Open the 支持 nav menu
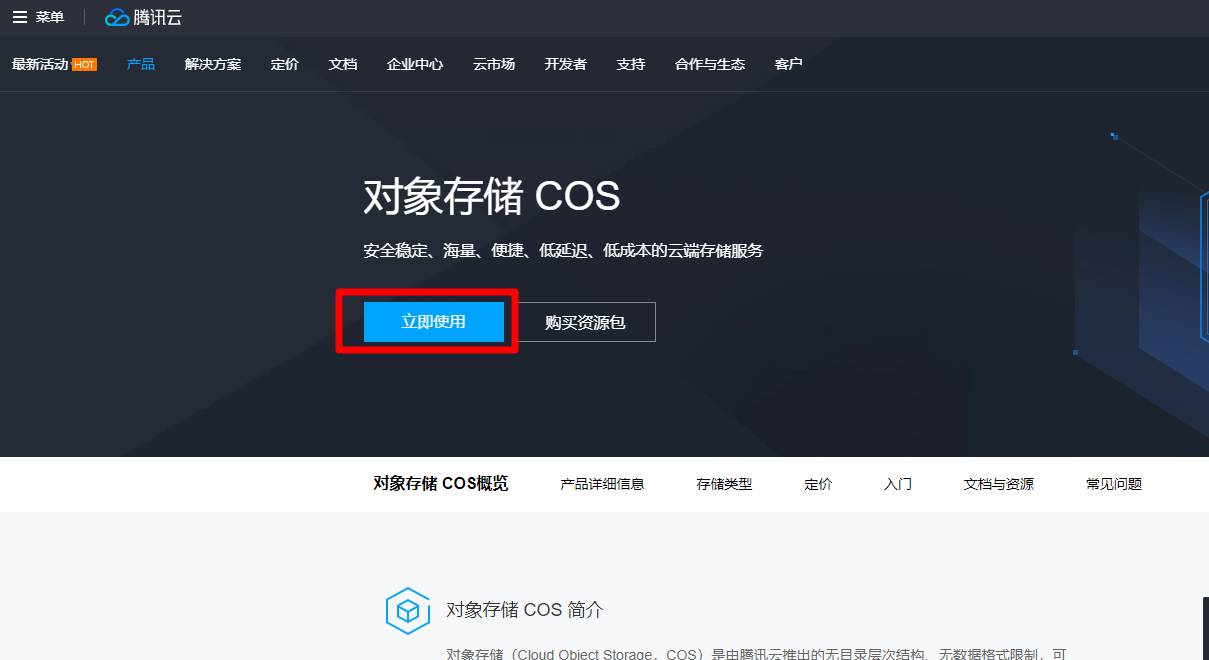1209x660 pixels. (631, 64)
